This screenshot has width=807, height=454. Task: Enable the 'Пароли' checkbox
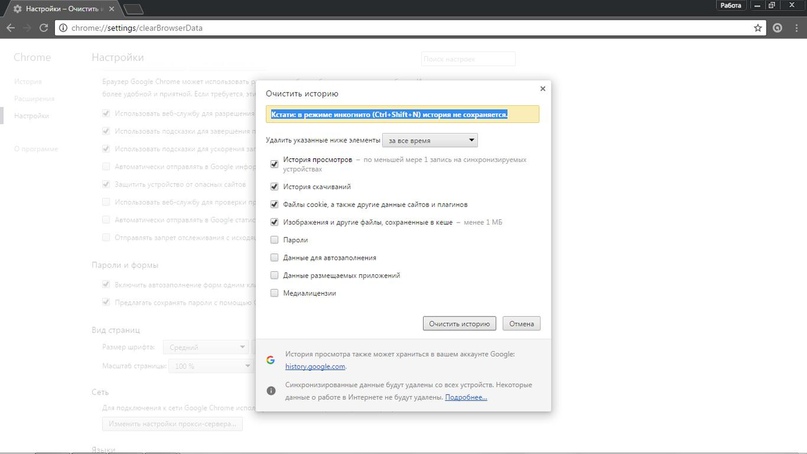click(x=275, y=240)
